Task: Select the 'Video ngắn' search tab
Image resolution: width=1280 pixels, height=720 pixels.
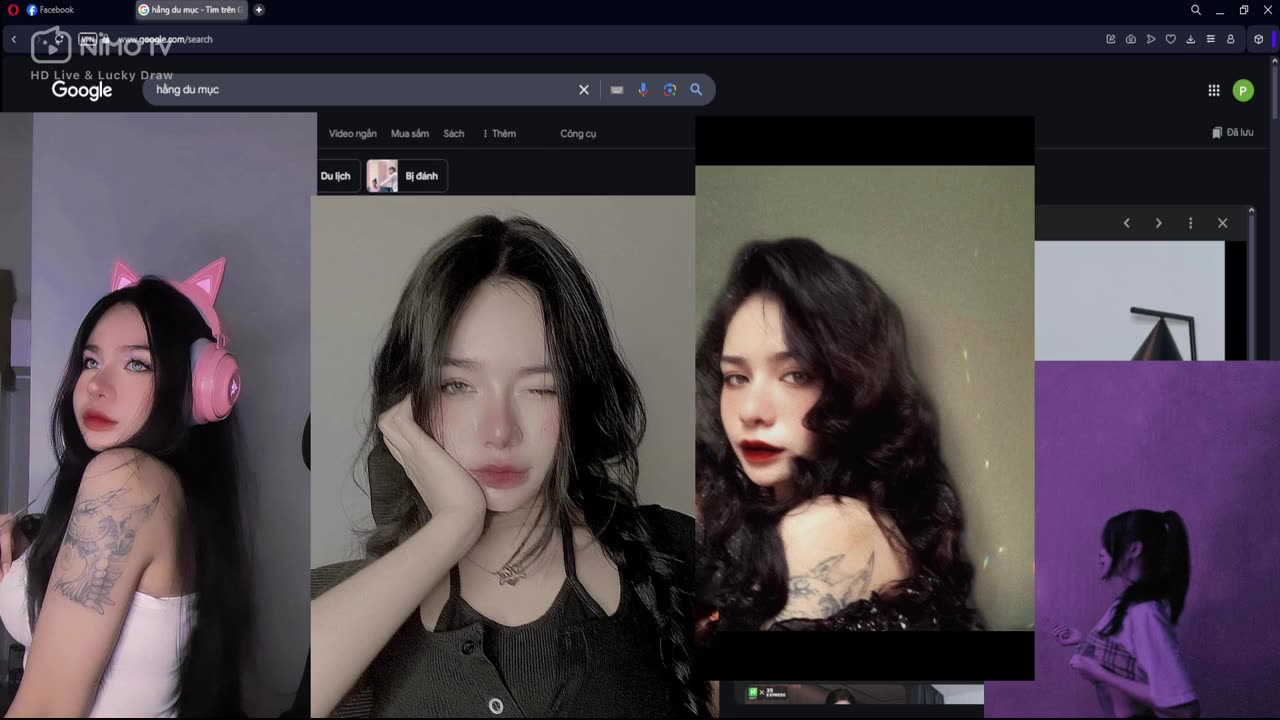Action: [353, 134]
